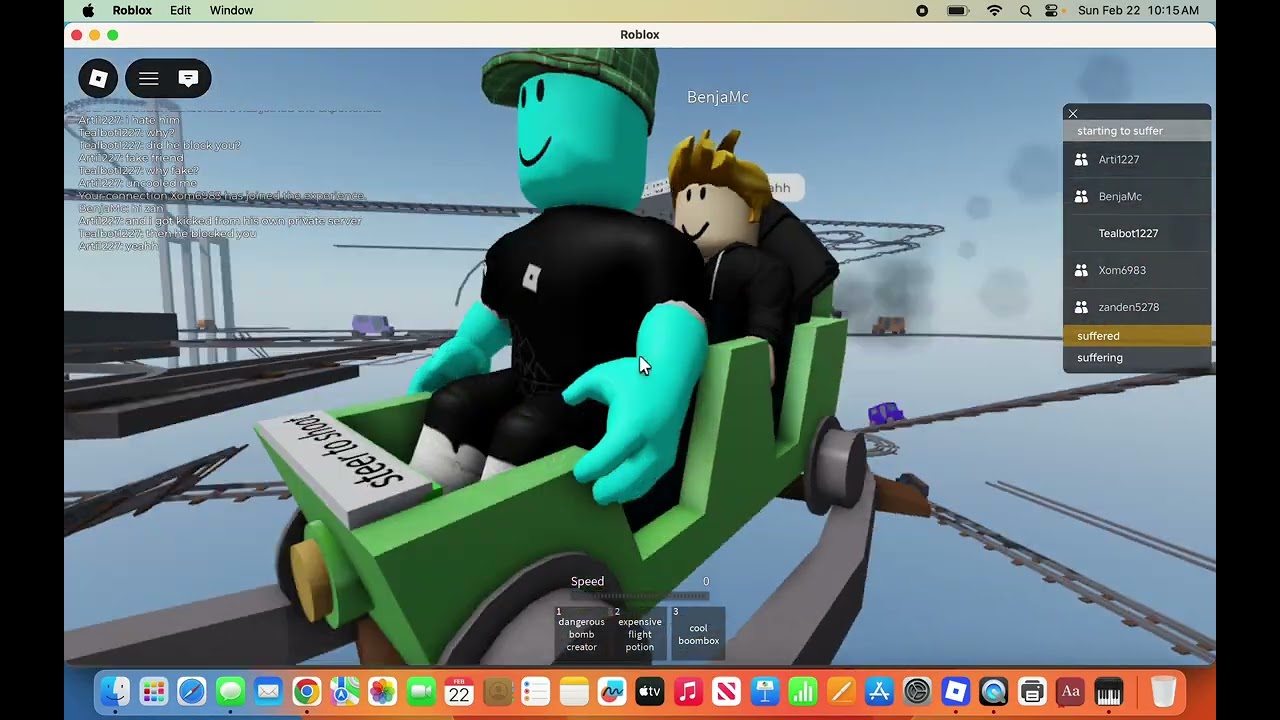Open App Store from the Dock
The image size is (1280, 720).
[x=879, y=691]
